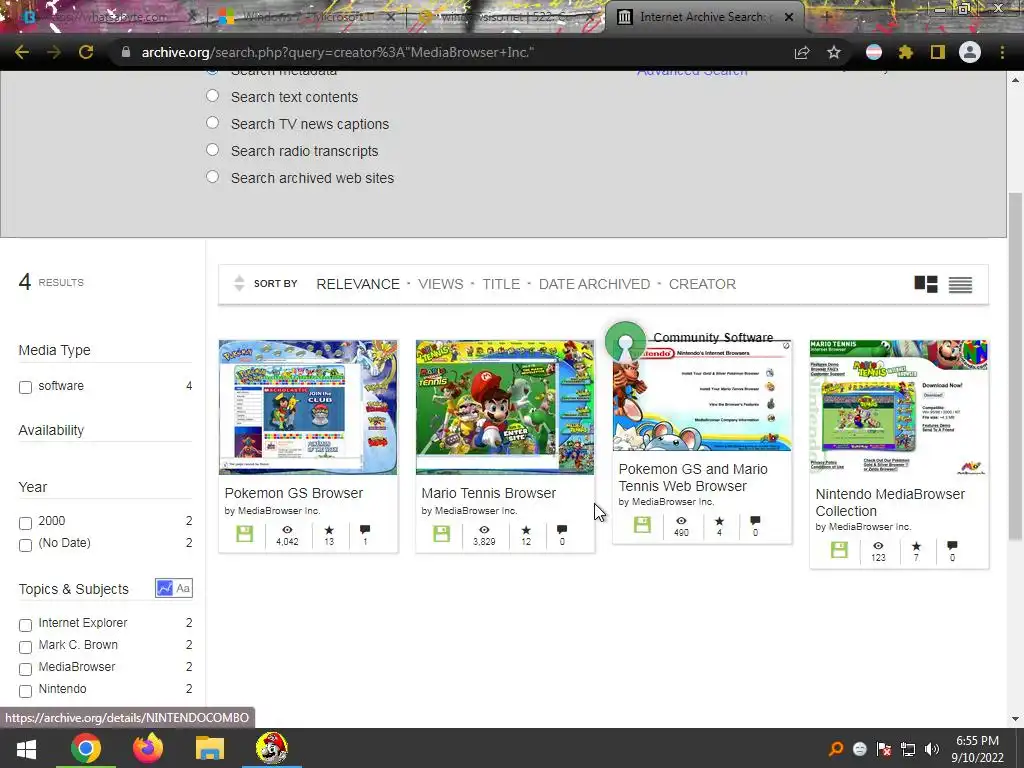Go back to previous page

click(x=22, y=52)
